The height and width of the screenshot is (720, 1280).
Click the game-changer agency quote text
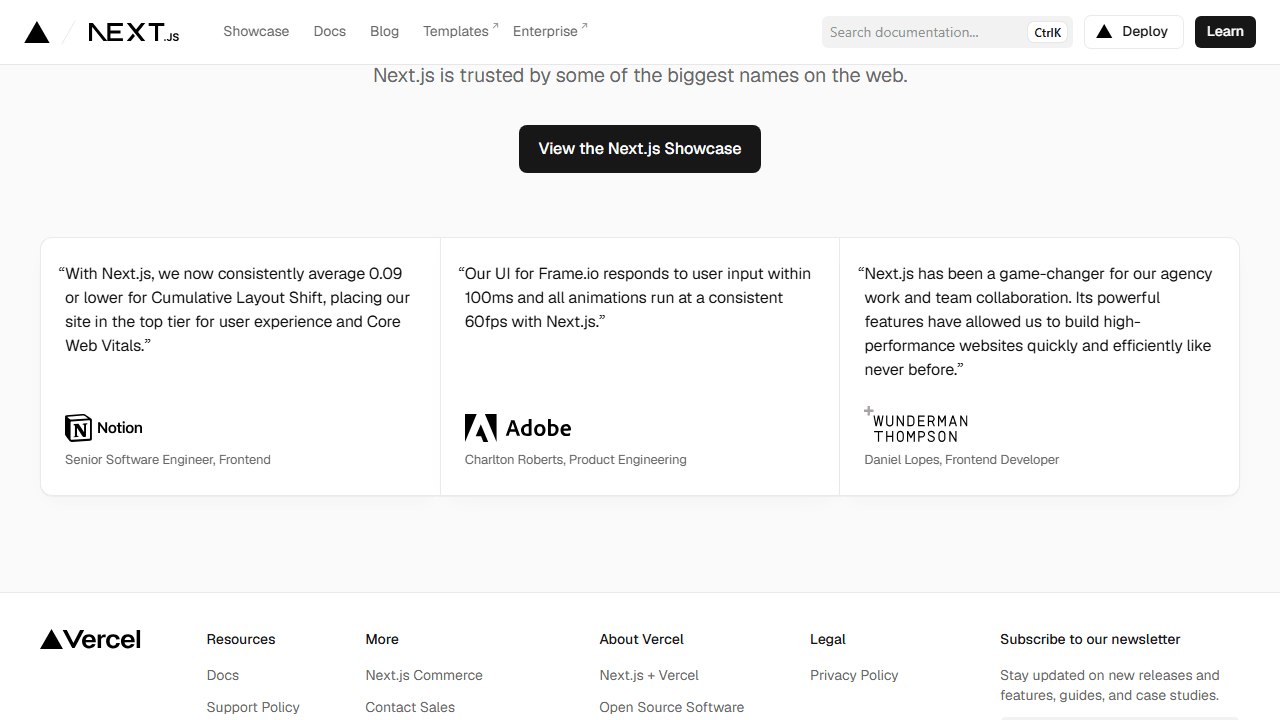coord(1035,321)
